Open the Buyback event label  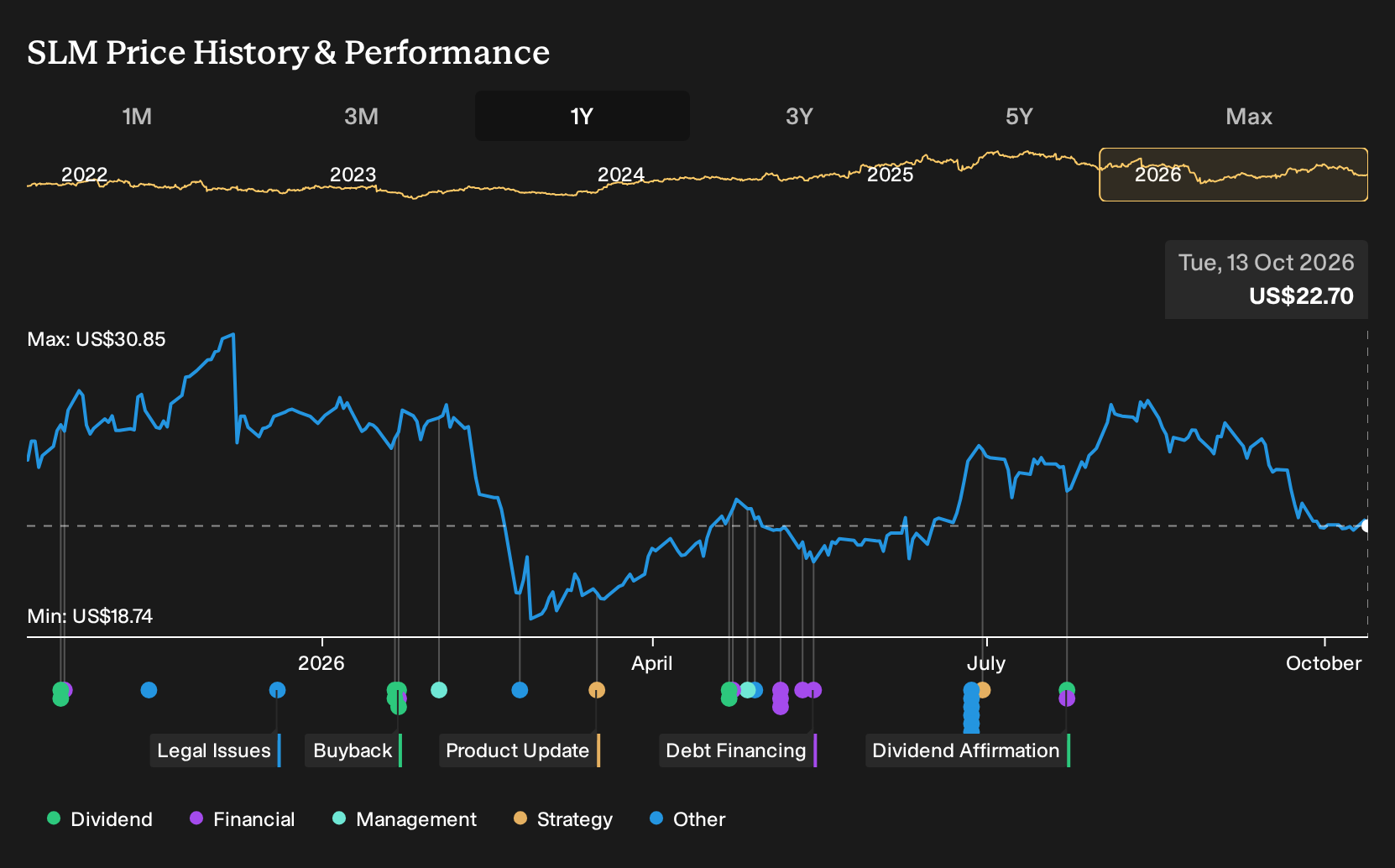[x=353, y=750]
